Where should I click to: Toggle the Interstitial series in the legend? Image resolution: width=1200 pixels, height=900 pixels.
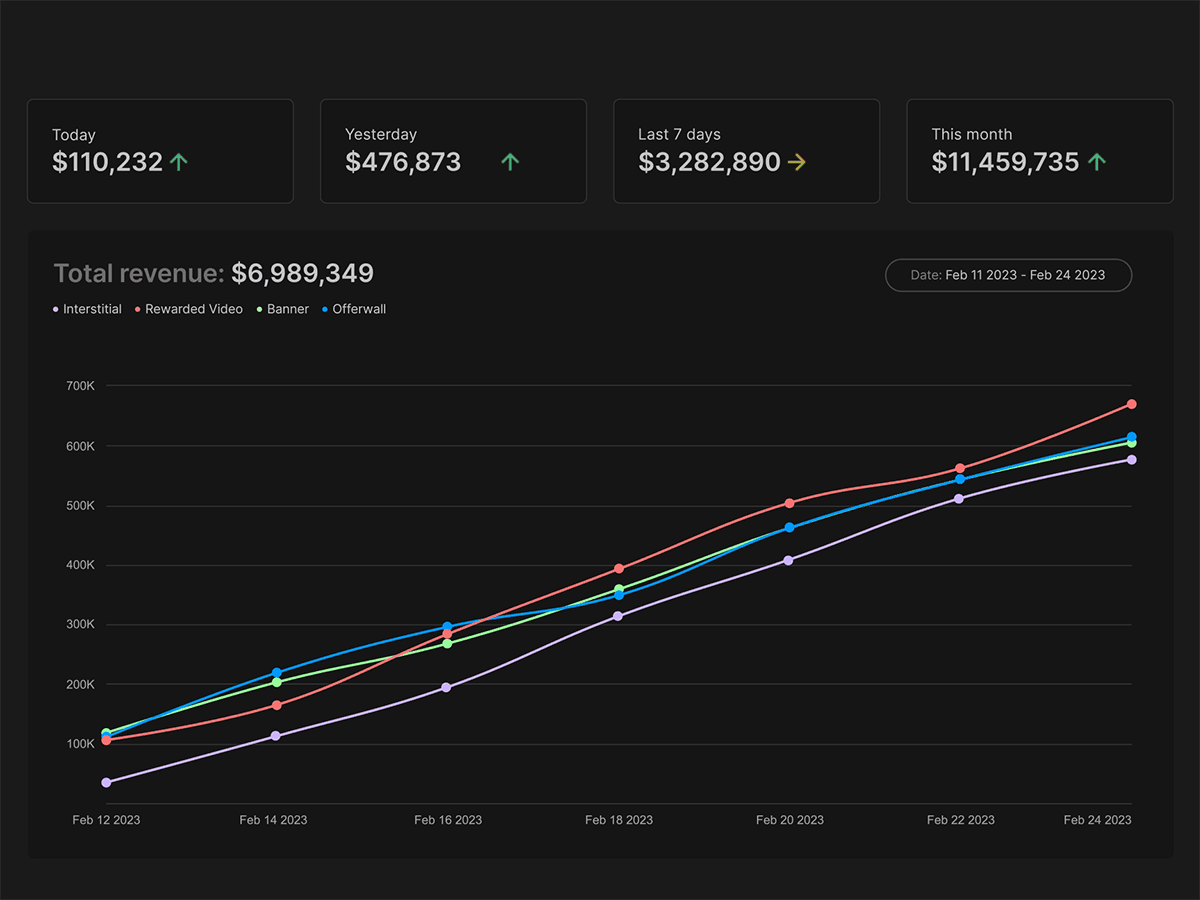[x=87, y=309]
